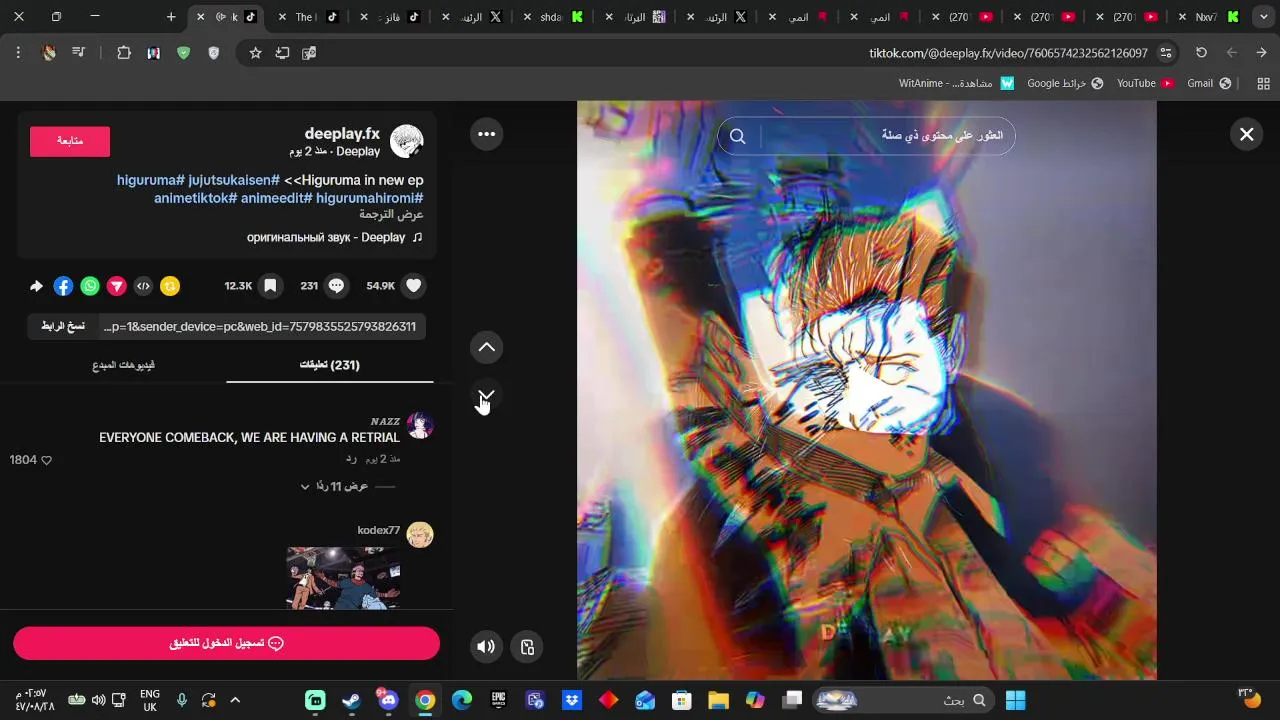Click the TikTok video player area

[x=867, y=390]
